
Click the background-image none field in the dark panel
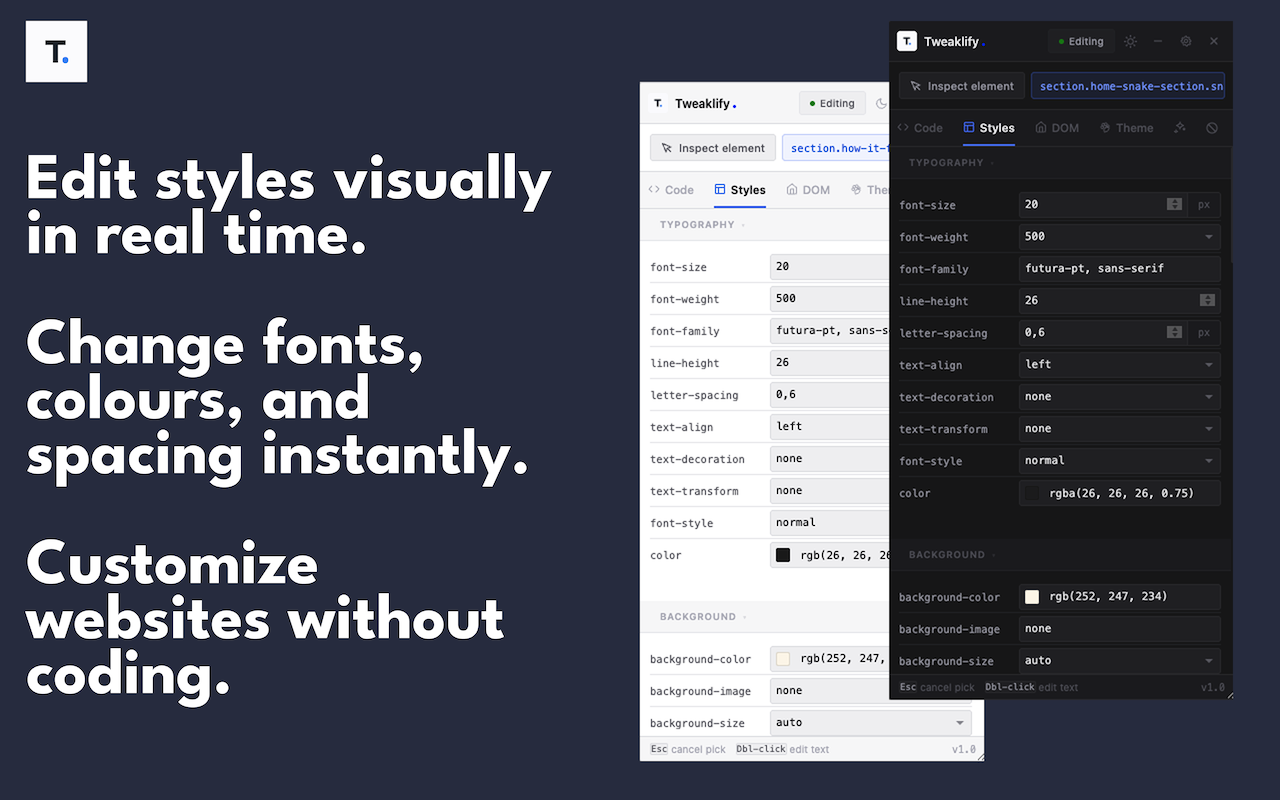1120,629
